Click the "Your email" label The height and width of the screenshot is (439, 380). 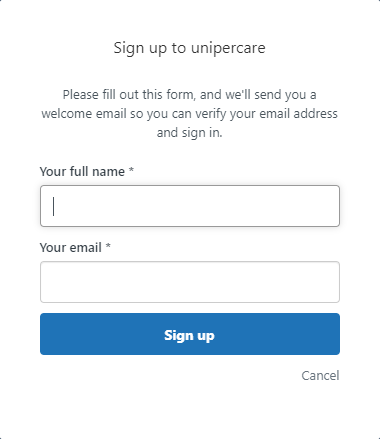click(x=71, y=248)
